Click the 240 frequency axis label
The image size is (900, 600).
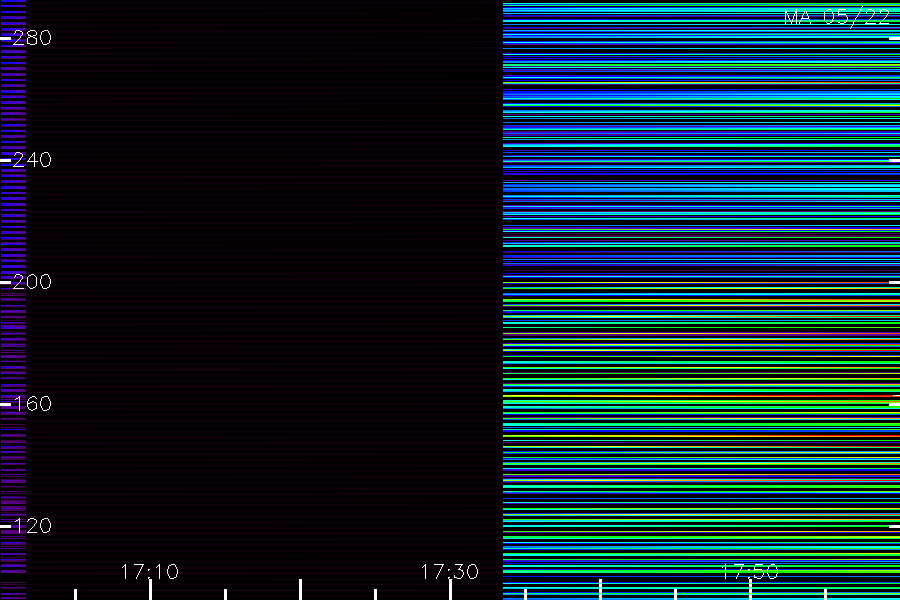click(32, 160)
